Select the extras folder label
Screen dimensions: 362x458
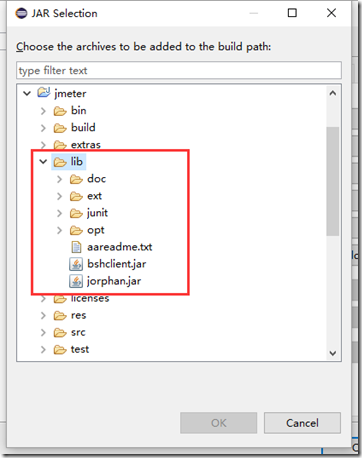point(86,145)
